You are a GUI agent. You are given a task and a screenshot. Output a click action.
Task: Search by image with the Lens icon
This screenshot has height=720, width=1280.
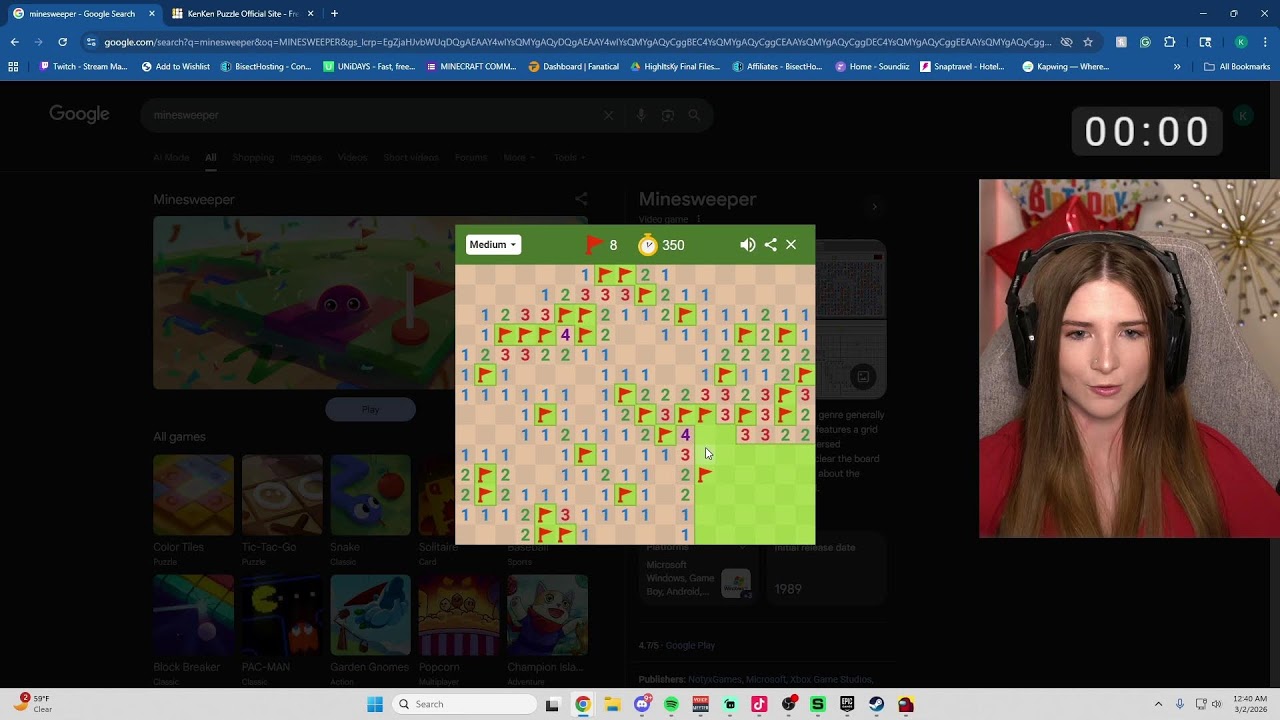click(668, 115)
